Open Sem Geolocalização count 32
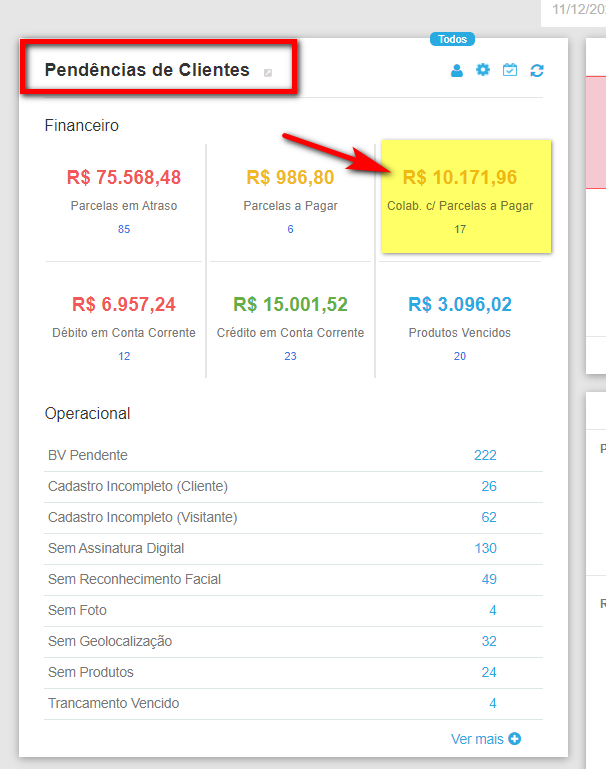The height and width of the screenshot is (769, 606). [x=489, y=641]
